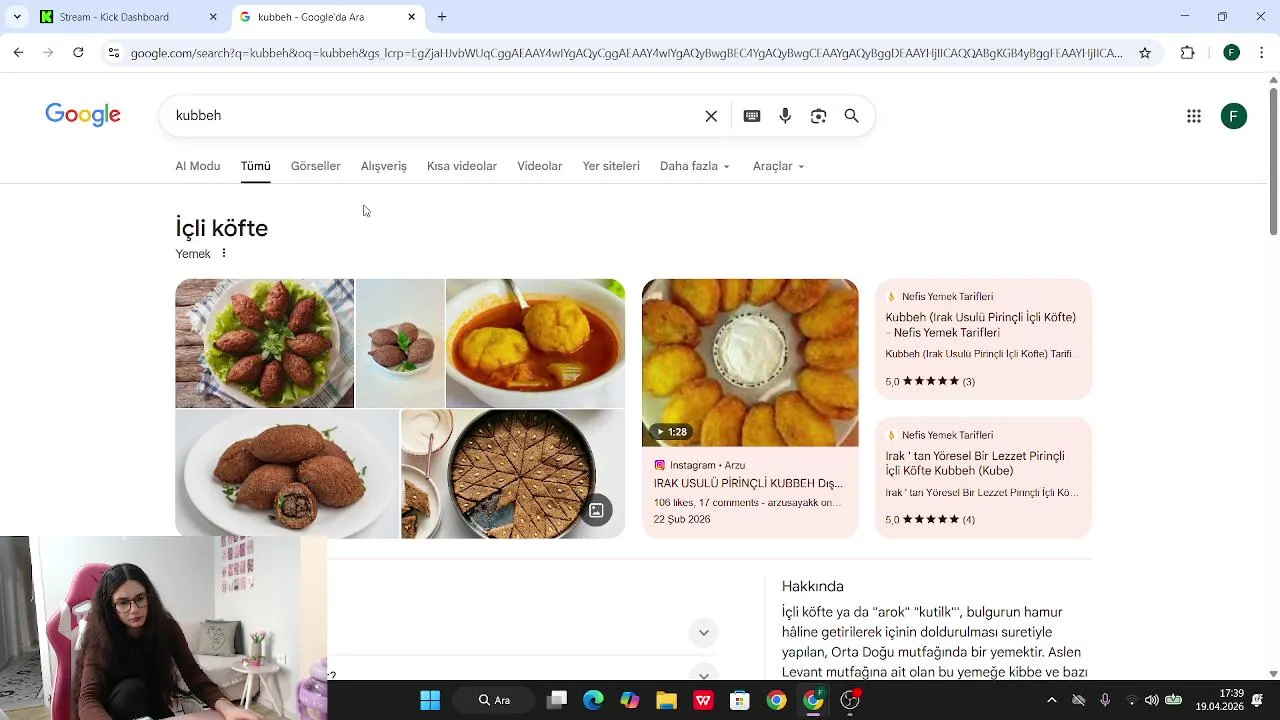This screenshot has height=720, width=1280.
Task: Open the more options dots beside Yemek
Action: [224, 253]
